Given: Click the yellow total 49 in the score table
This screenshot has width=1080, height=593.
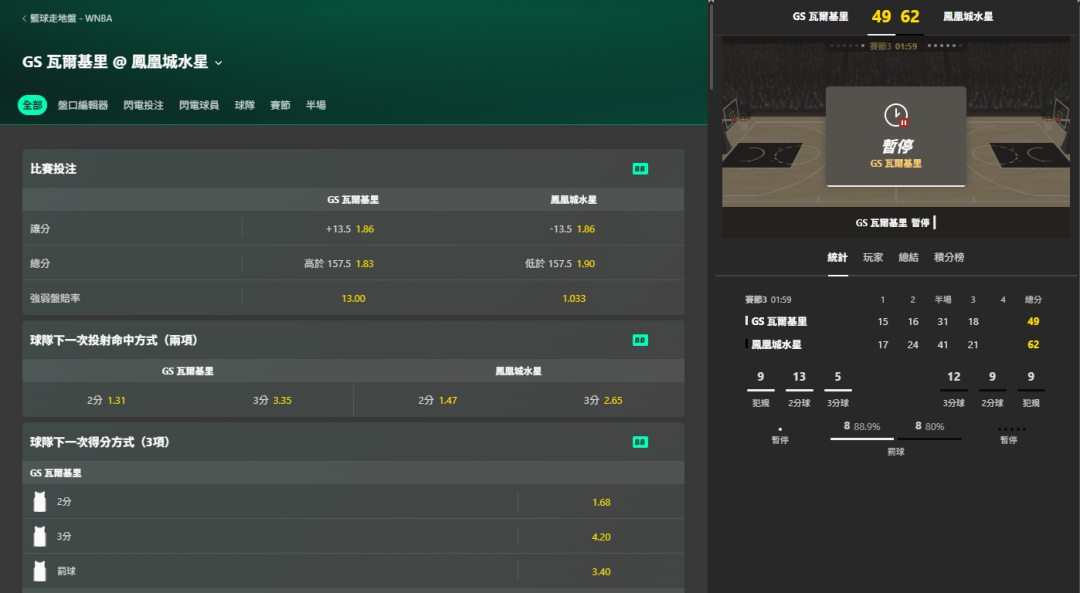Looking at the screenshot, I should 1032,322.
